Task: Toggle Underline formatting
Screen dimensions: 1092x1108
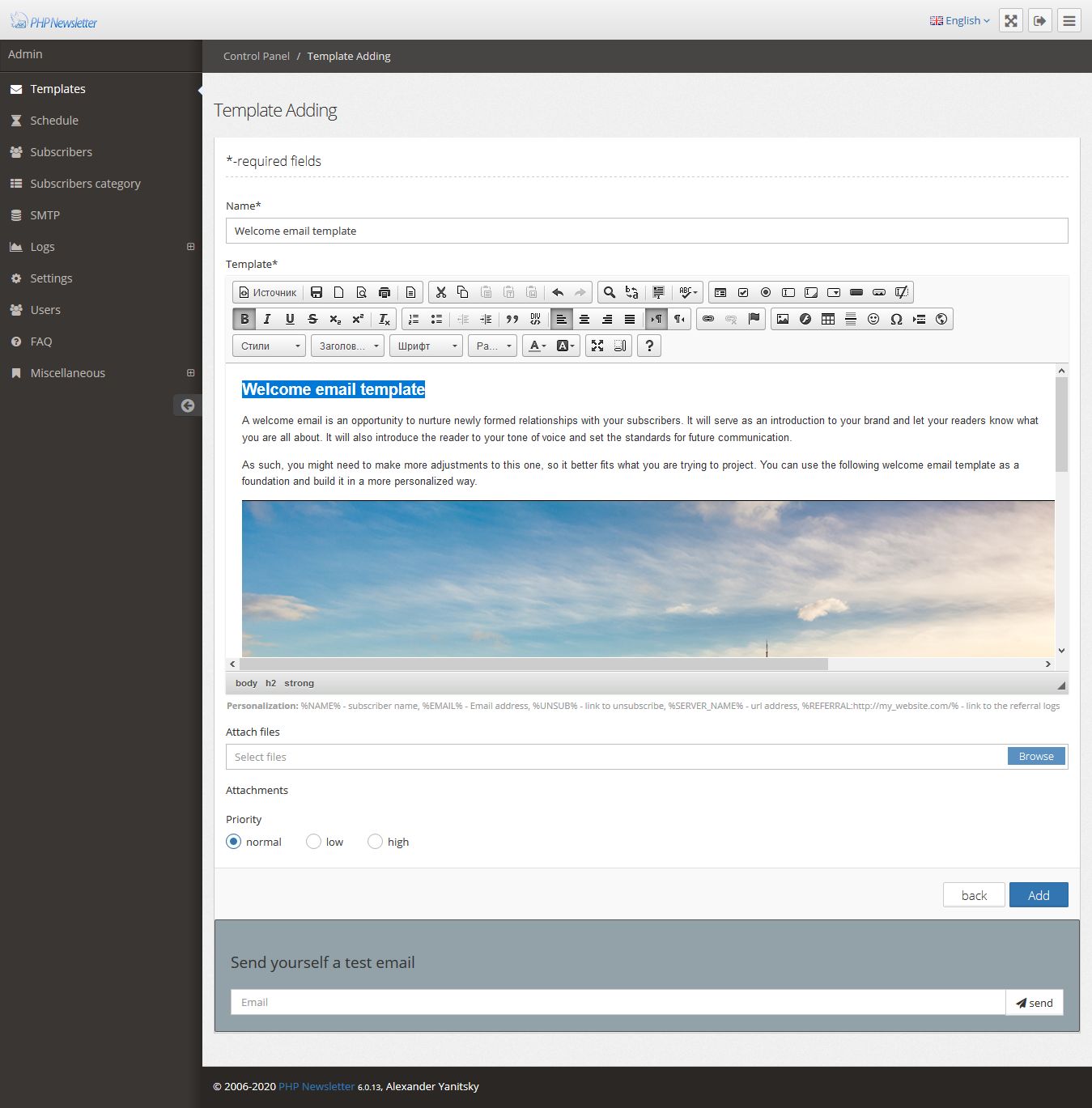Action: point(290,319)
